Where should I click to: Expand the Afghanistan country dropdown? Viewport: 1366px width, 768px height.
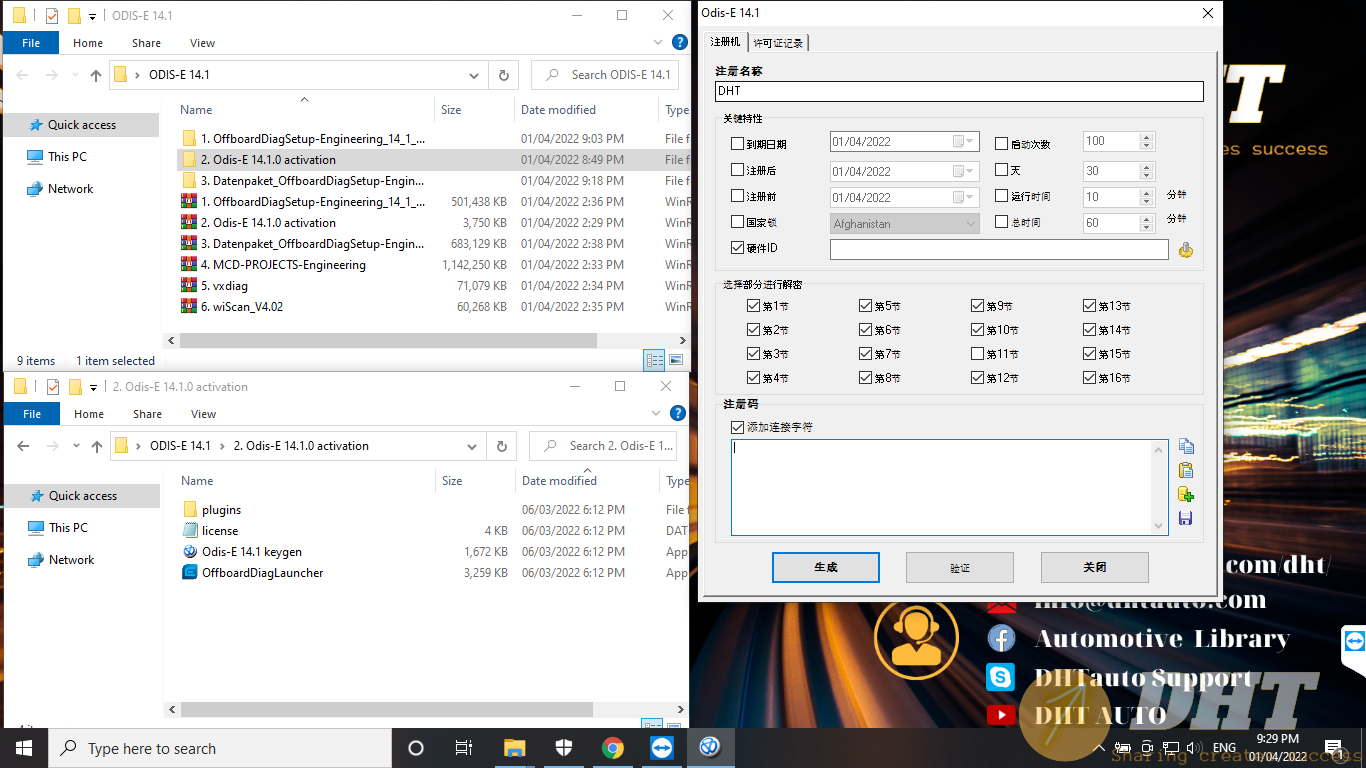970,224
